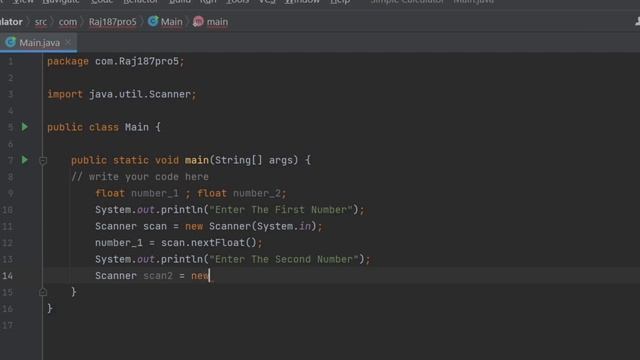
Task: Open the com breadcrumb
Action: pyautogui.click(x=68, y=22)
